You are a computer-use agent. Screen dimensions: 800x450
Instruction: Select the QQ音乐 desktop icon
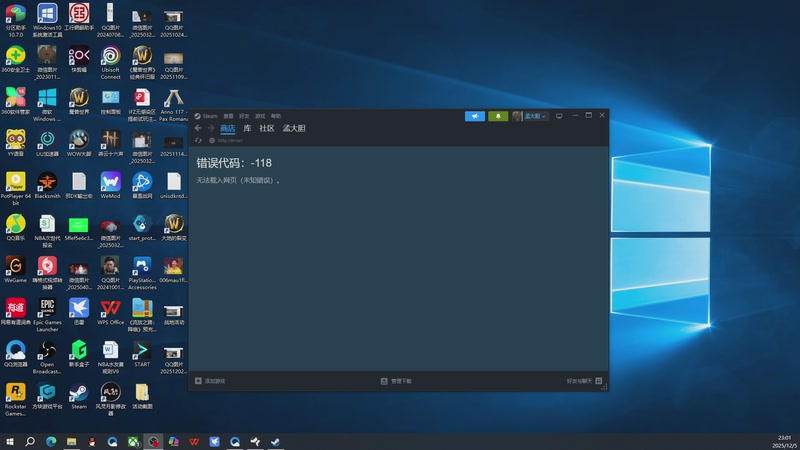16,228
